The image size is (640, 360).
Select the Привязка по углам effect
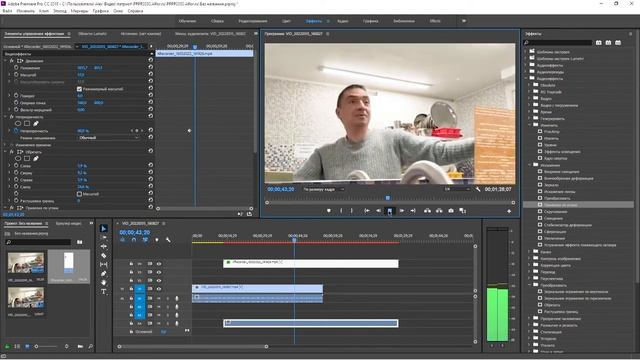point(560,205)
